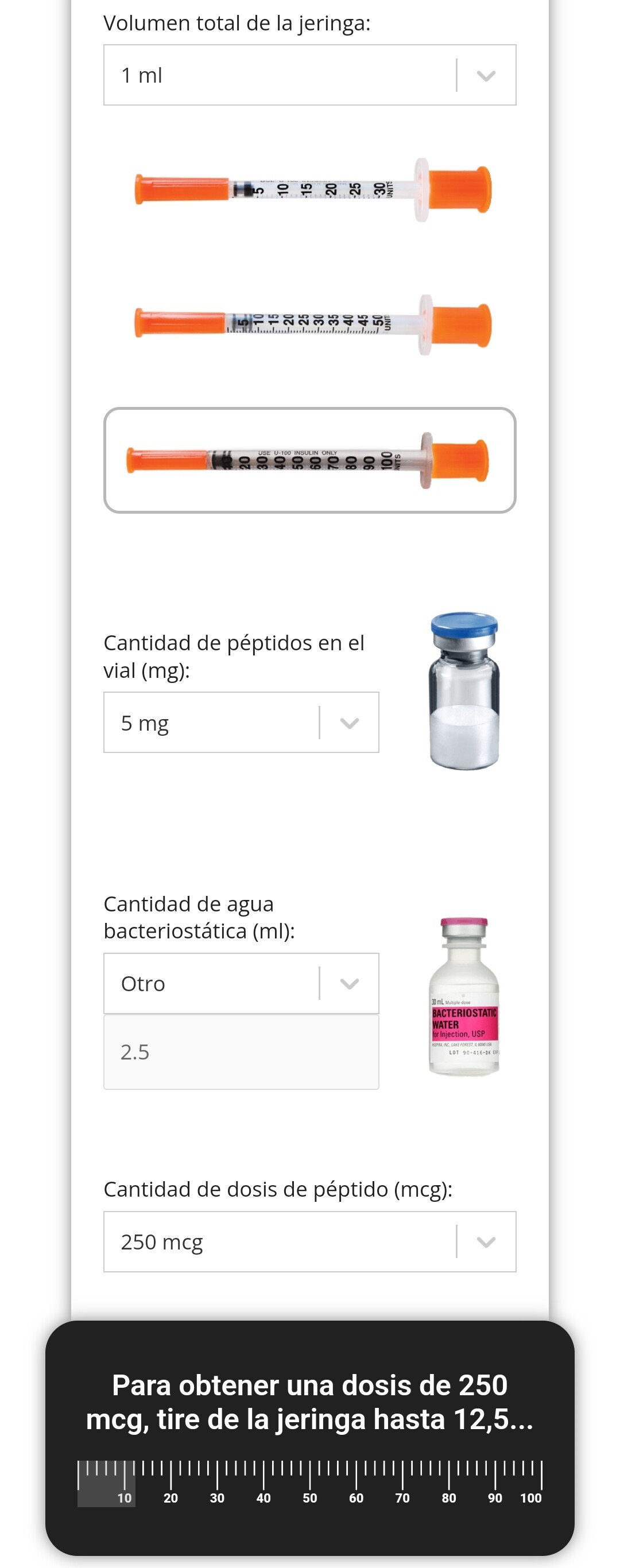Click the 50 mark on the result ruler
This screenshot has height=1568, width=620.
(x=309, y=1498)
